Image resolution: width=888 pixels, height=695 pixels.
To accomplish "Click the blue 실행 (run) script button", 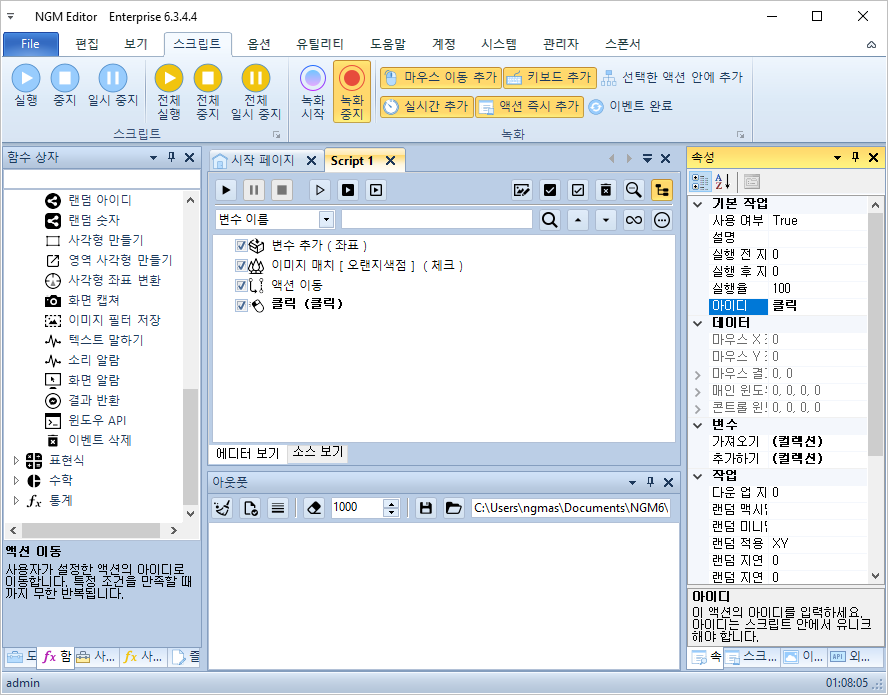I will click(26, 86).
